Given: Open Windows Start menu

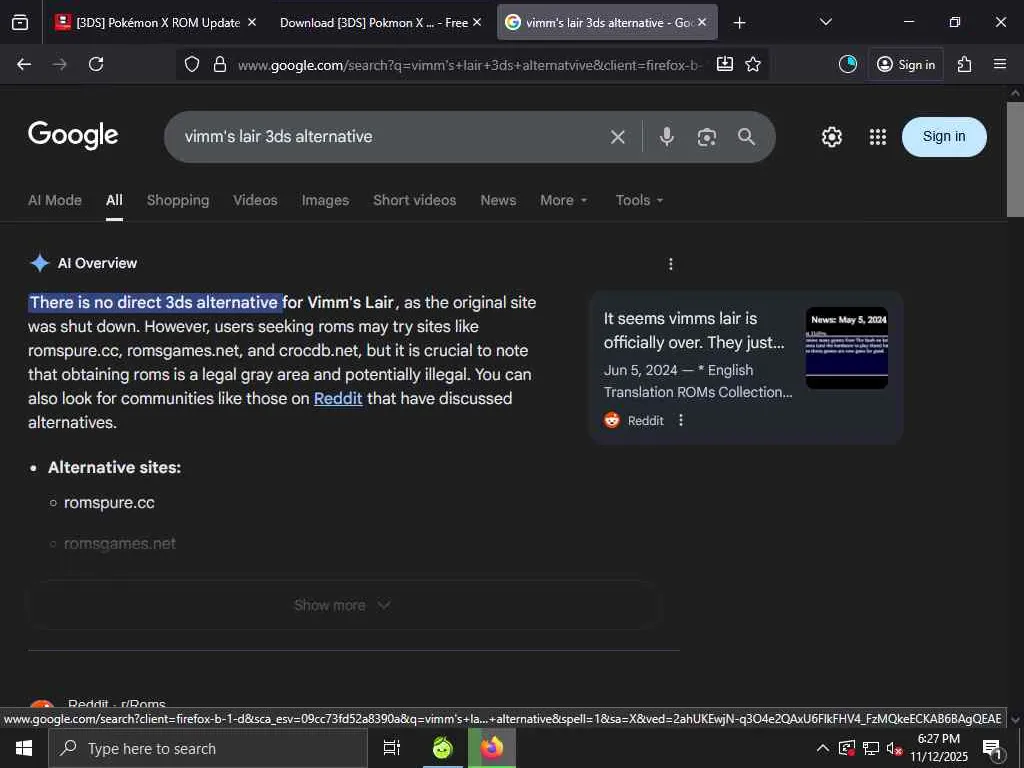Looking at the screenshot, I should click(24, 748).
